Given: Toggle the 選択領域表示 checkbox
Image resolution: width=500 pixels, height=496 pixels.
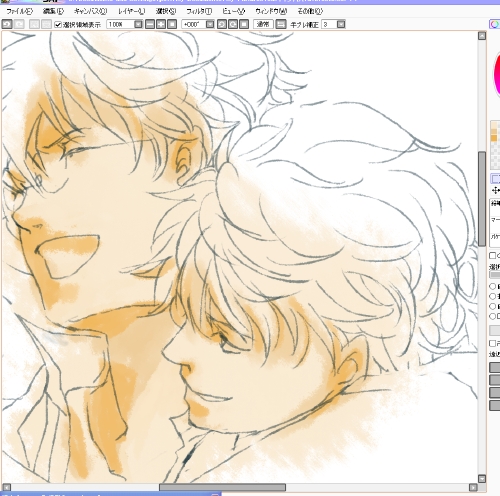Looking at the screenshot, I should coord(58,24).
